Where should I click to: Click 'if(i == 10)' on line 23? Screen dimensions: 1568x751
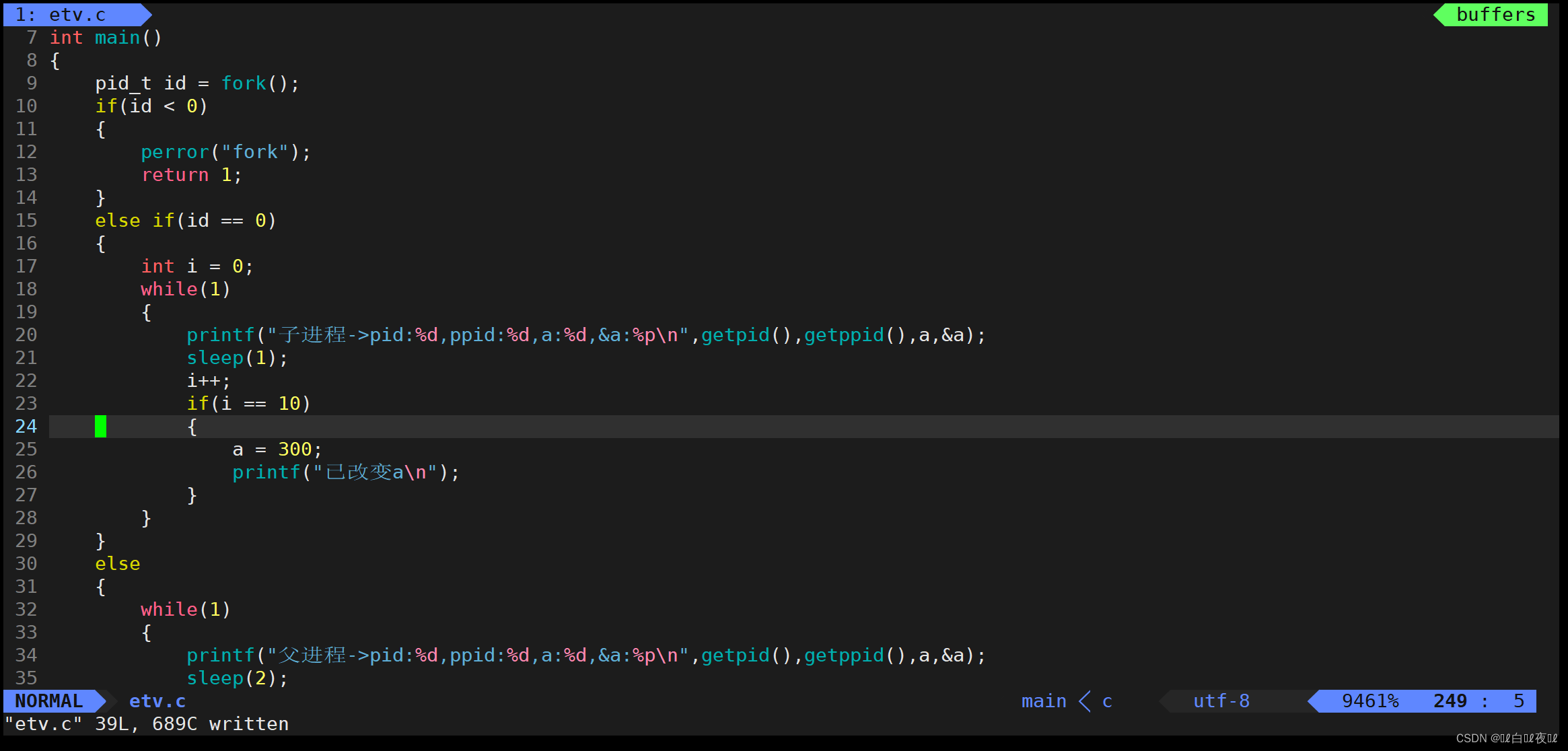[x=249, y=404]
